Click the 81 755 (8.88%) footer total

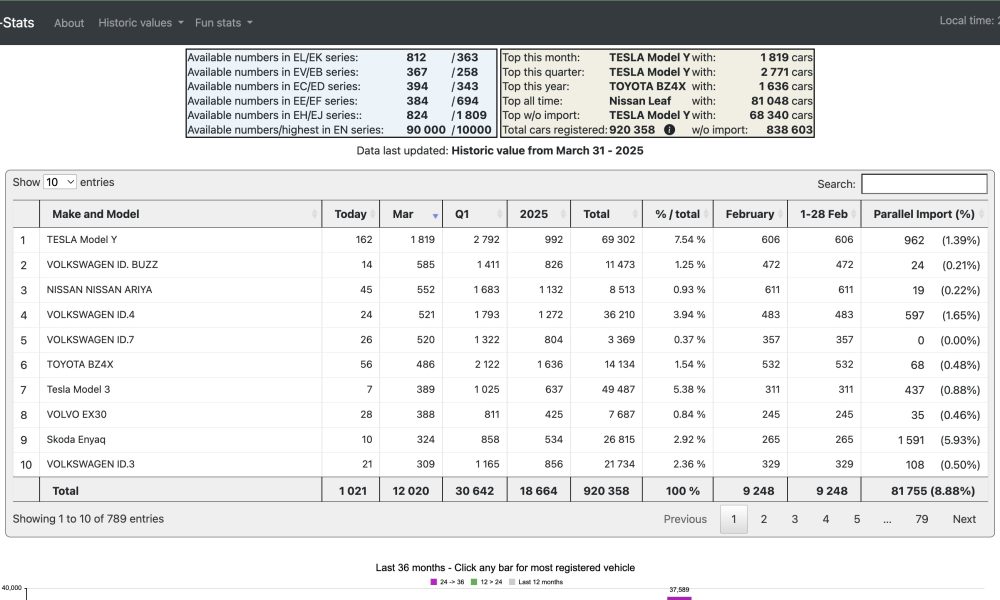pos(932,491)
